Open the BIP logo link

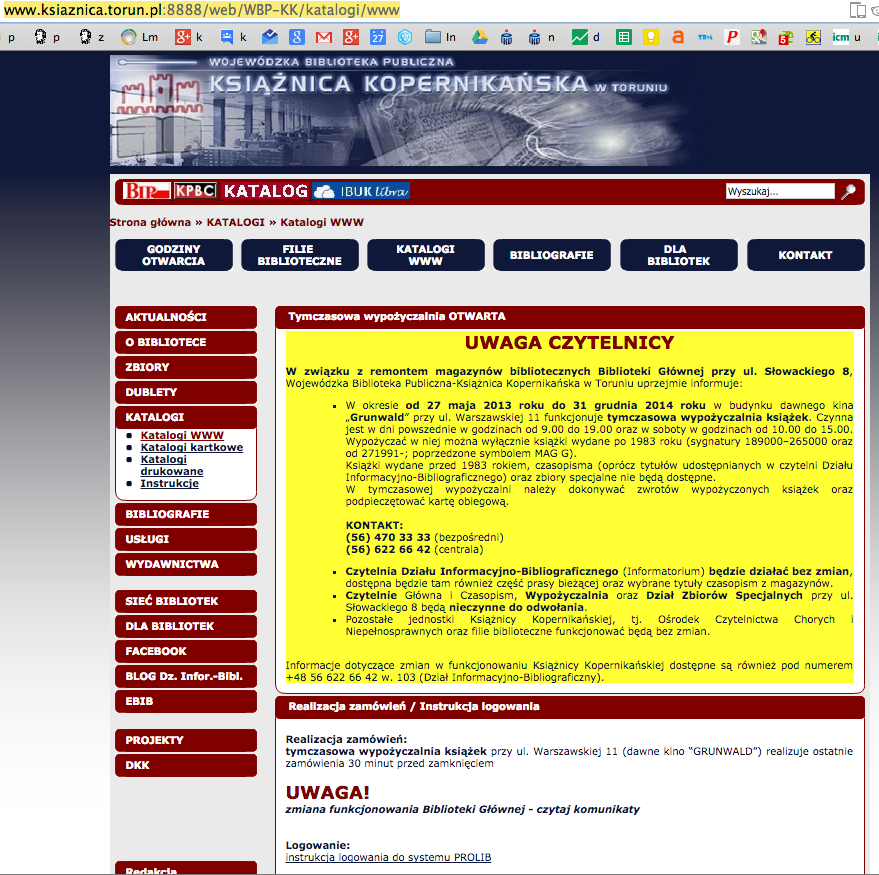coord(146,191)
